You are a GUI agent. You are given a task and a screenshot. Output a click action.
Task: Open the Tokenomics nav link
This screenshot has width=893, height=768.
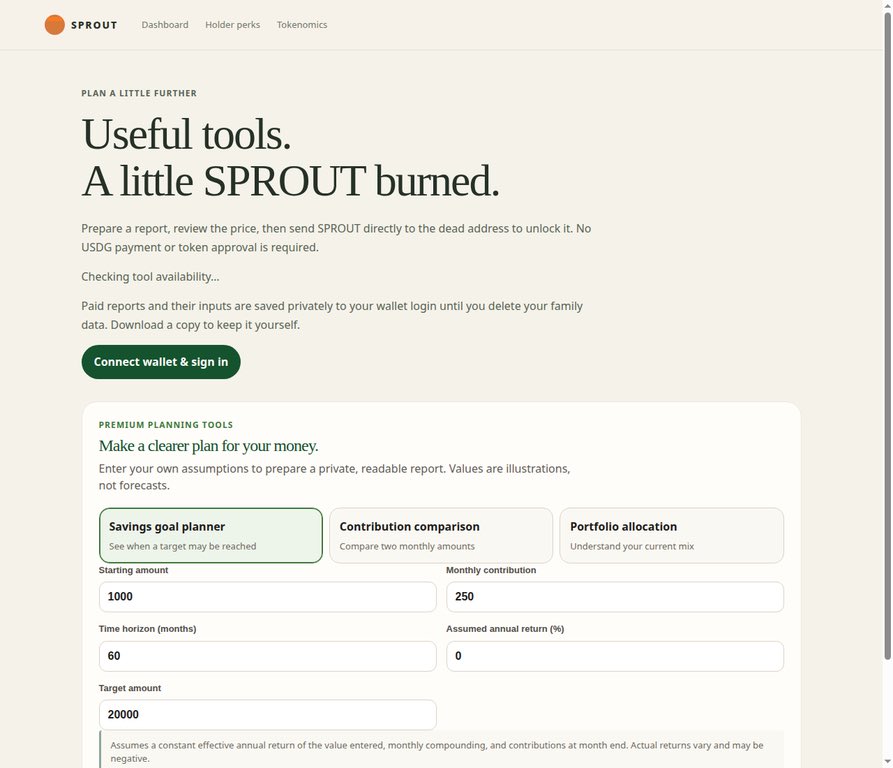(302, 25)
